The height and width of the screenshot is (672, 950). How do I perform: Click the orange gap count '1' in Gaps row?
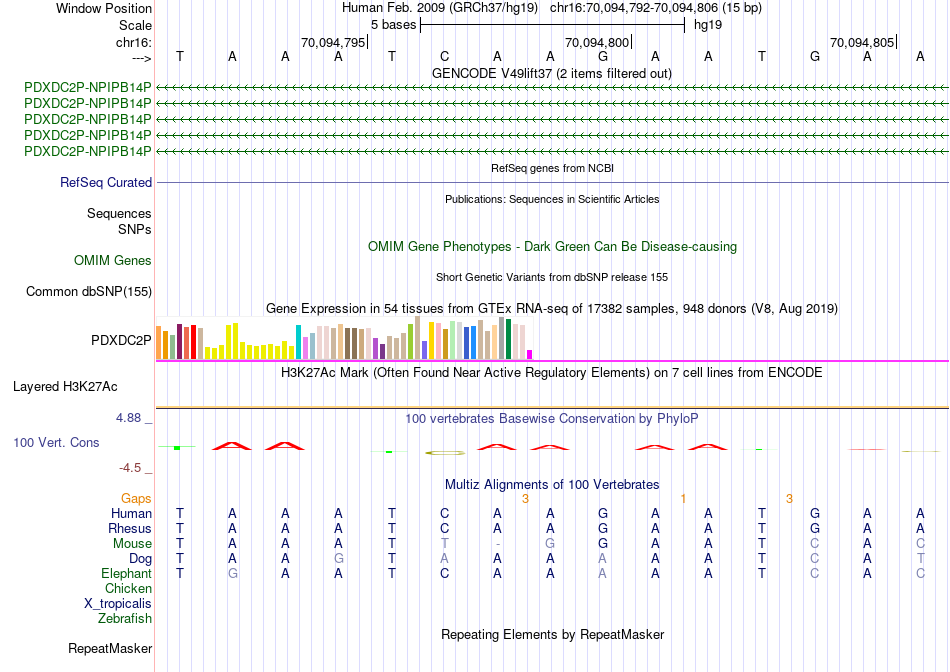[683, 499]
